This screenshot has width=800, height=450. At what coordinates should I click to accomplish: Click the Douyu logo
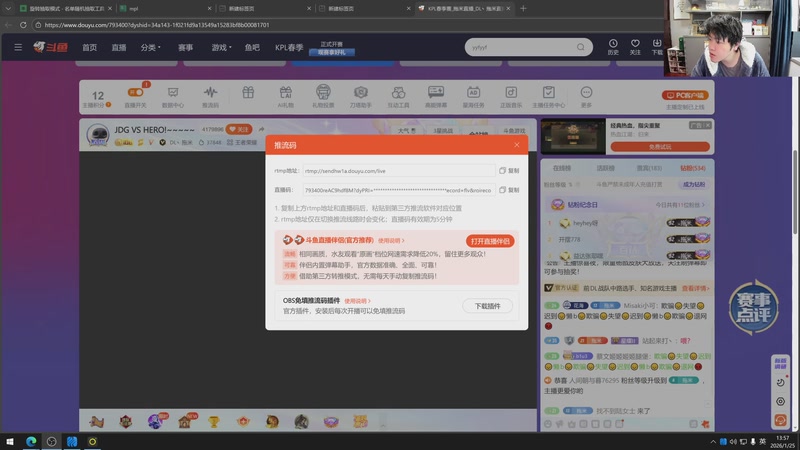point(51,47)
